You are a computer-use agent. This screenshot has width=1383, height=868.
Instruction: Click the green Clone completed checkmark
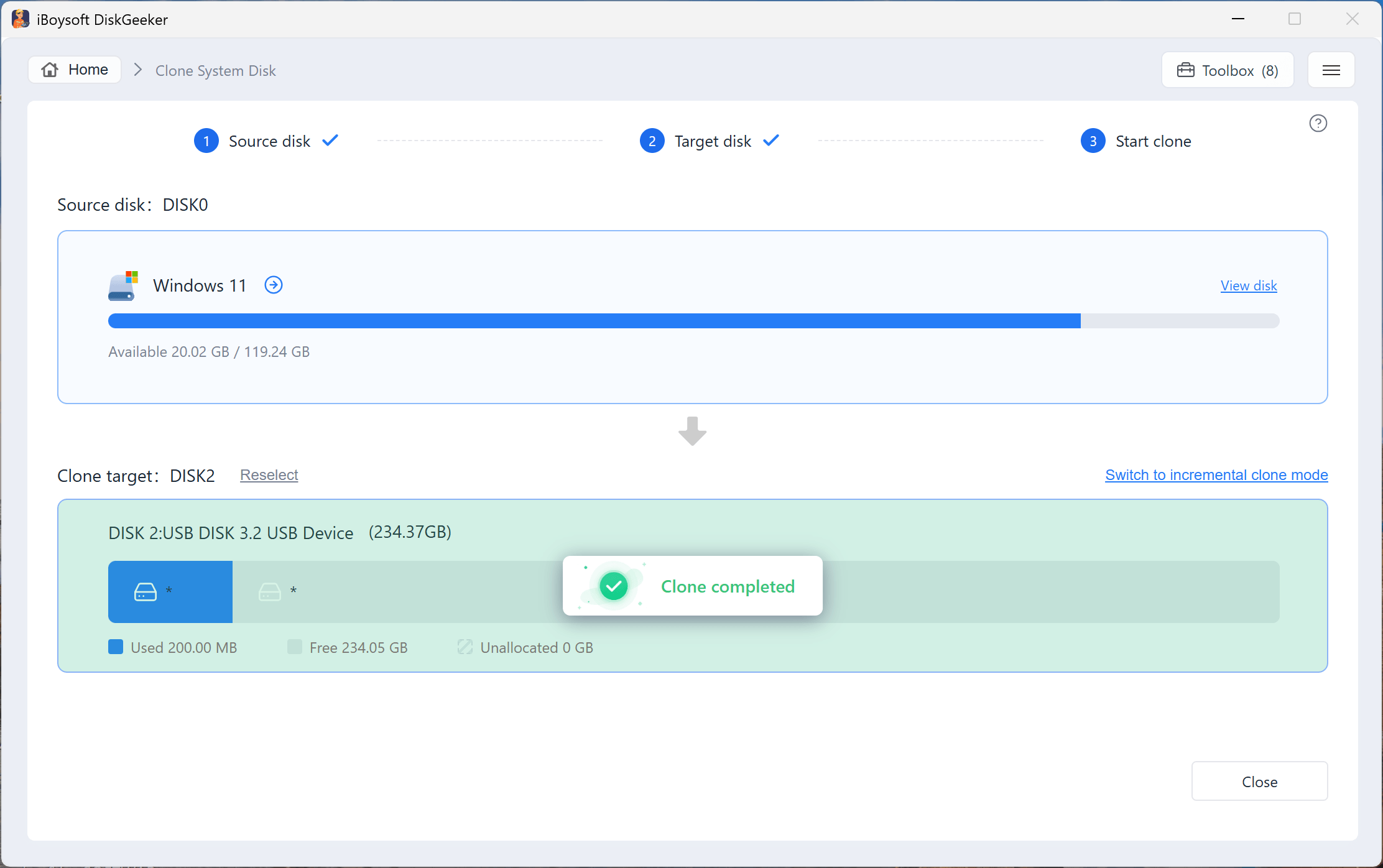[x=614, y=586]
